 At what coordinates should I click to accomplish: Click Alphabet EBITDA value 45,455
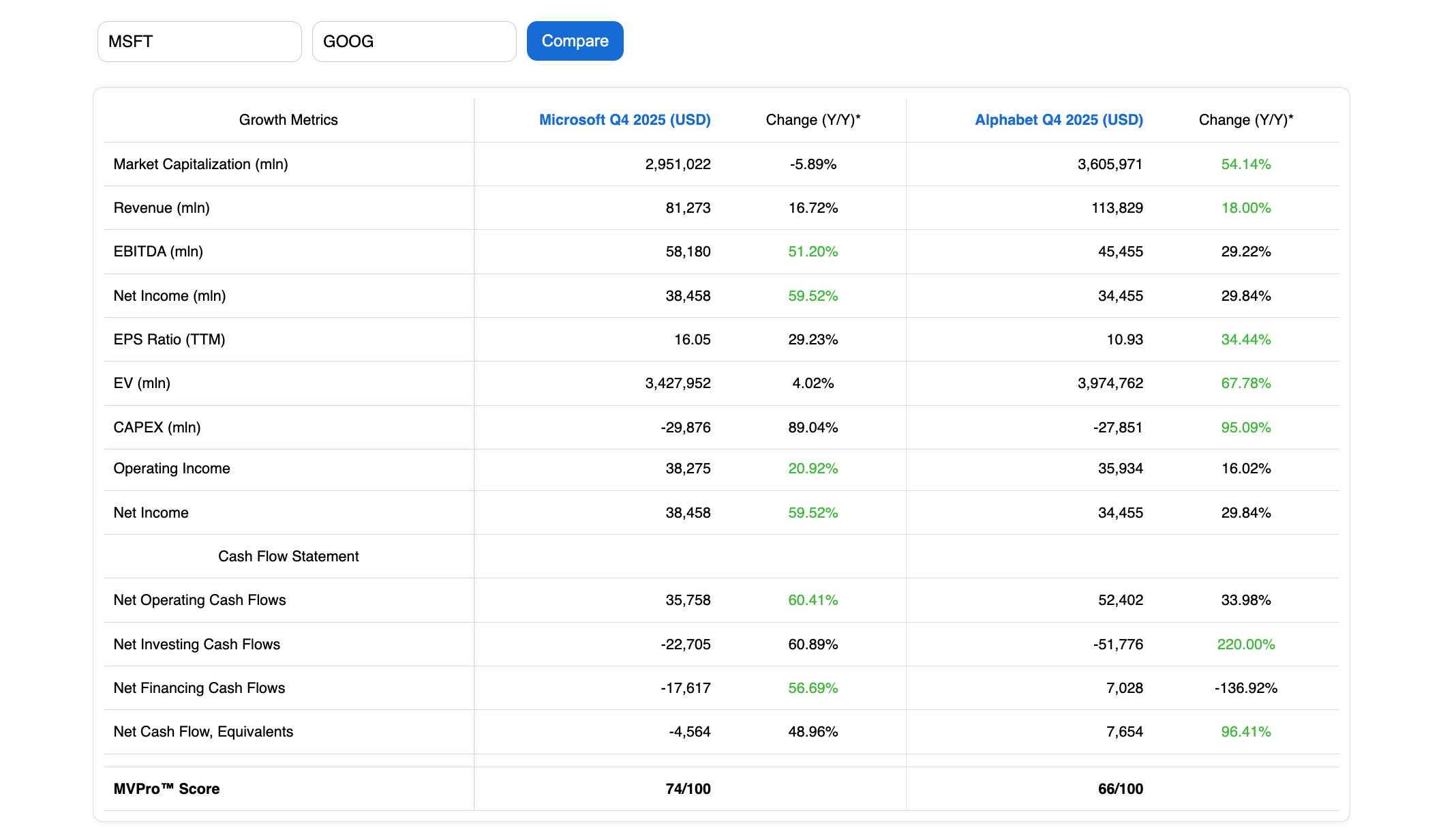(x=1120, y=252)
